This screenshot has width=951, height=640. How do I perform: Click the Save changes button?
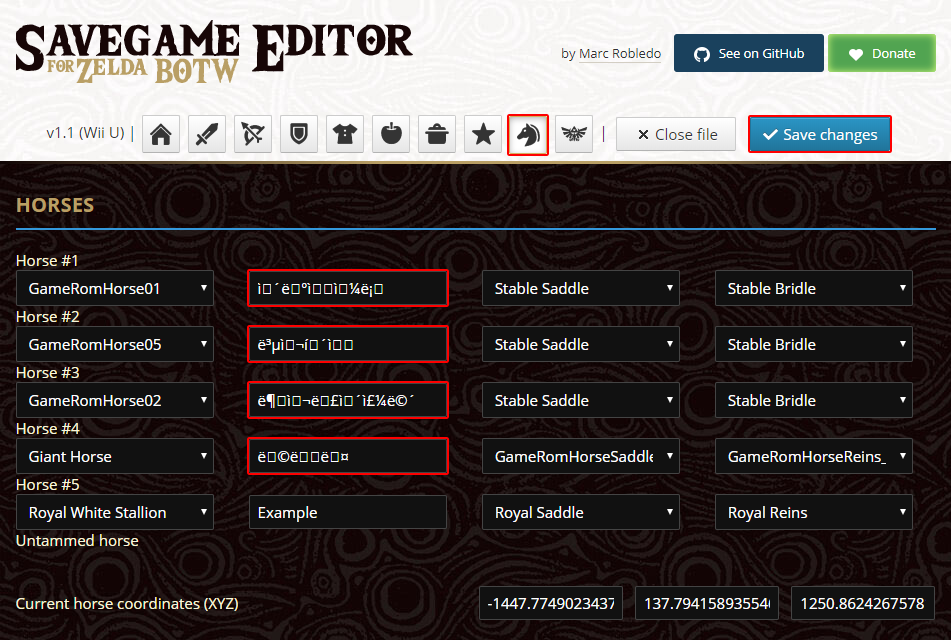click(819, 134)
